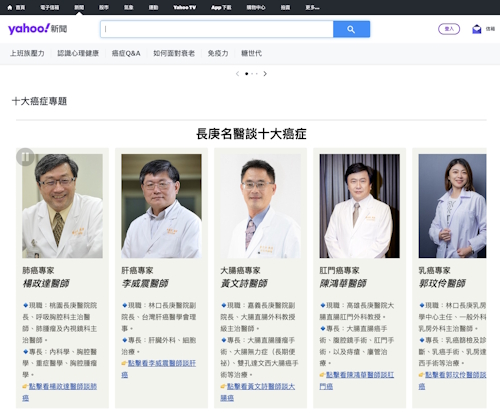Click the 登入 sign-in button

[449, 29]
